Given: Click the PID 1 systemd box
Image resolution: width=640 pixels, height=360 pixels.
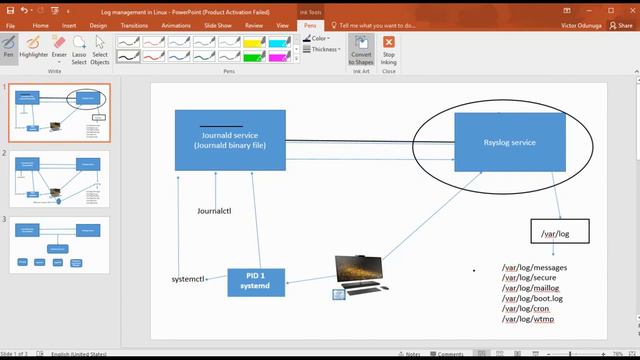Looking at the screenshot, I should 256,282.
